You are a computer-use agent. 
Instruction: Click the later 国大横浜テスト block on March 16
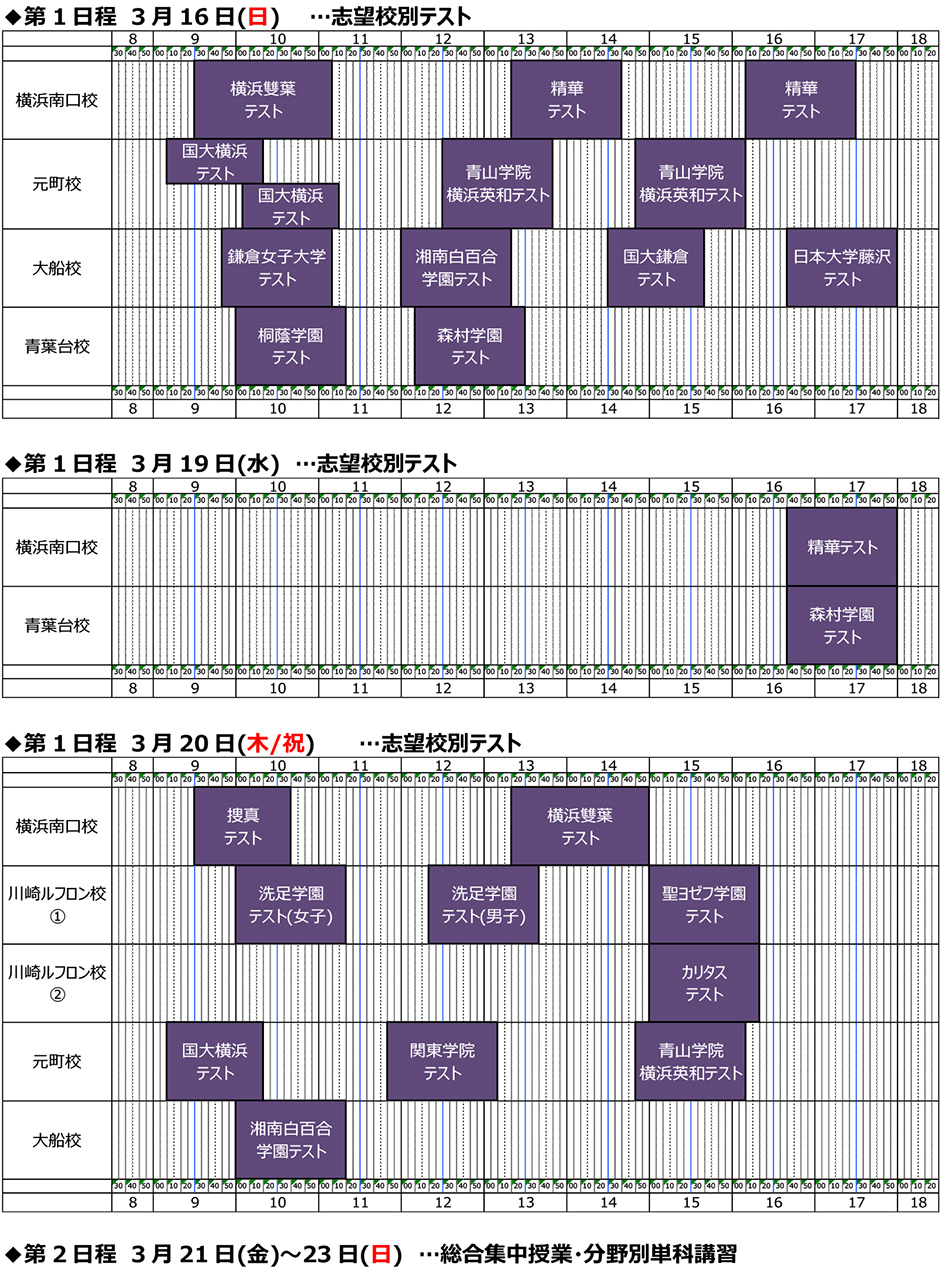pyautogui.click(x=291, y=206)
